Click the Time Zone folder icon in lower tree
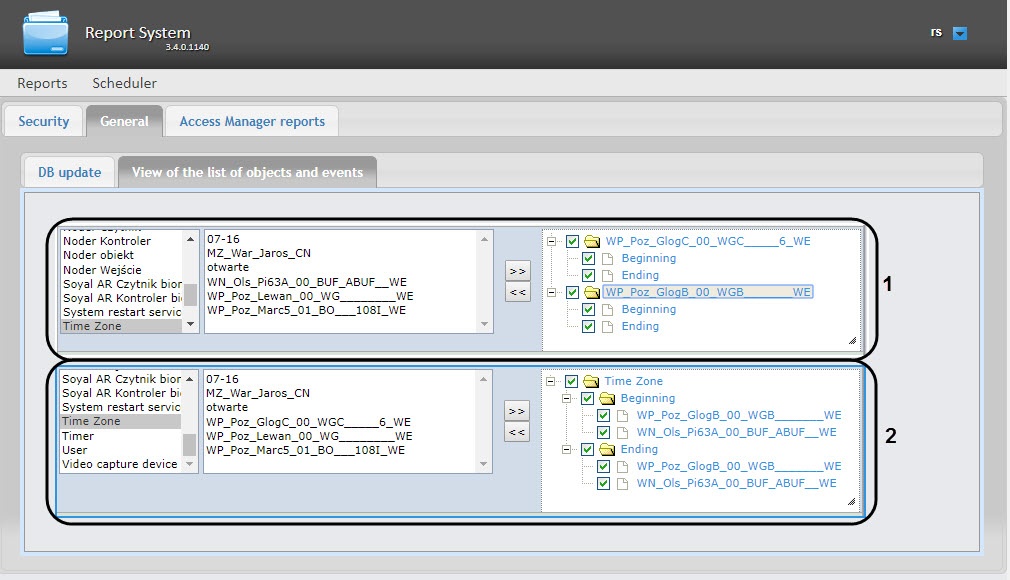Screen dimensions: 1010x580 coord(591,381)
